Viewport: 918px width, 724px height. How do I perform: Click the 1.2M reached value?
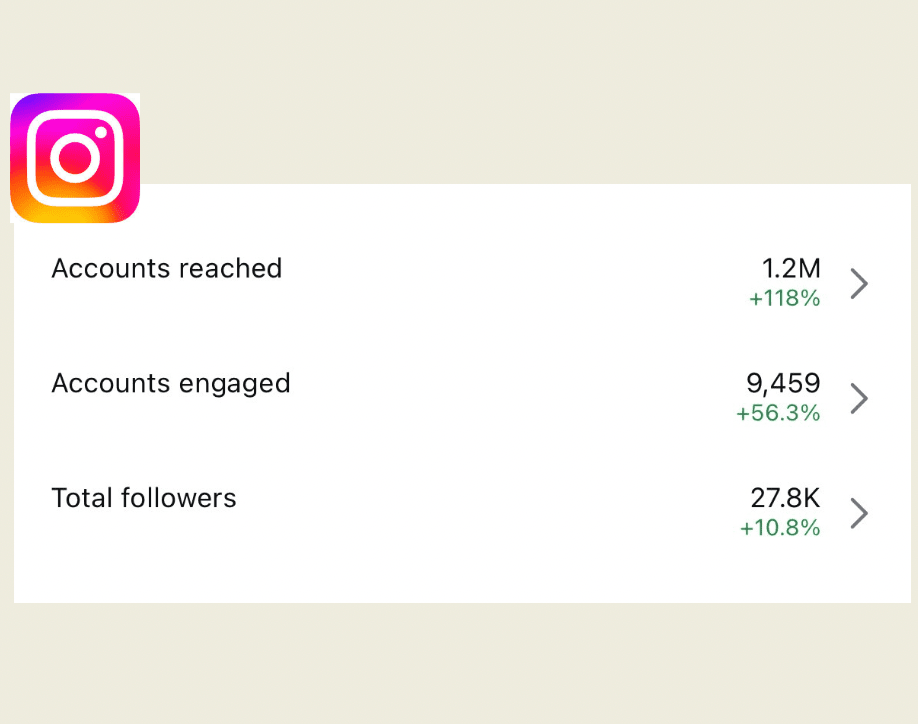[x=791, y=269]
